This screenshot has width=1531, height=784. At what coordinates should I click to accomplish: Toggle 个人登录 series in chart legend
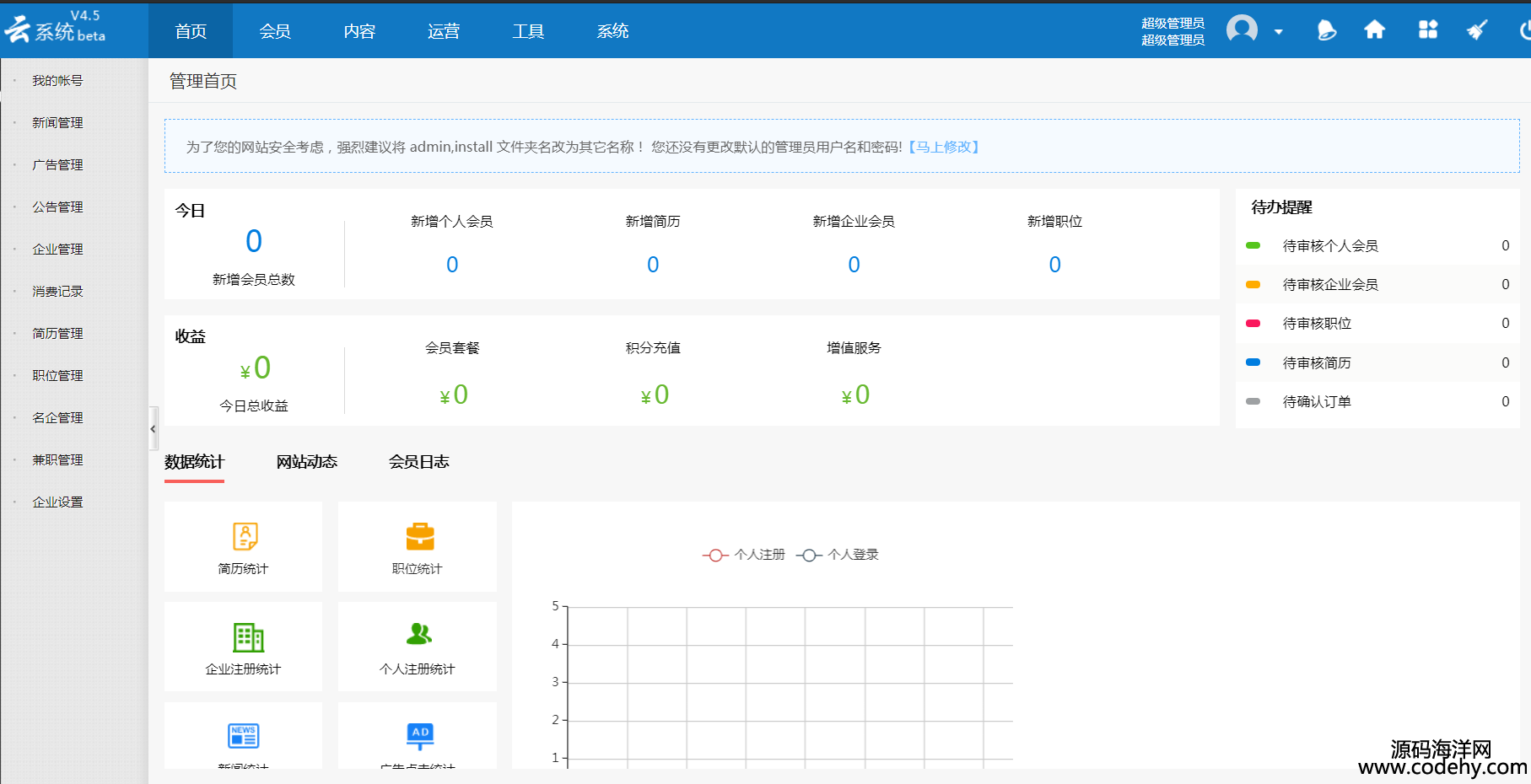(x=838, y=555)
